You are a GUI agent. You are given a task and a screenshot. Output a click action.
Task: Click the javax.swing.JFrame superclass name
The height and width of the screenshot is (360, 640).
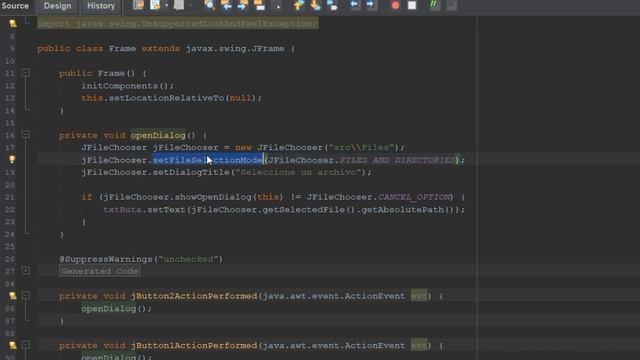click(235, 49)
